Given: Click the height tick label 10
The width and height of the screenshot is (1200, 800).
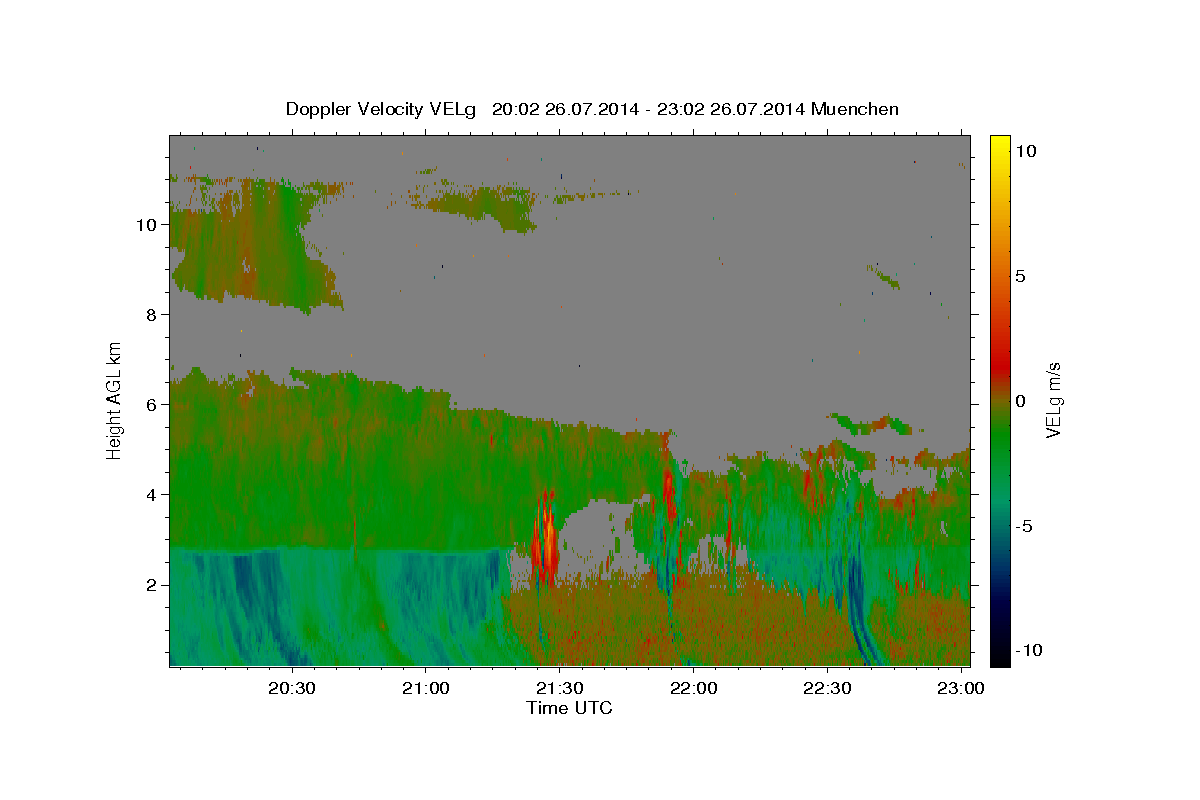Looking at the screenshot, I should [146, 225].
